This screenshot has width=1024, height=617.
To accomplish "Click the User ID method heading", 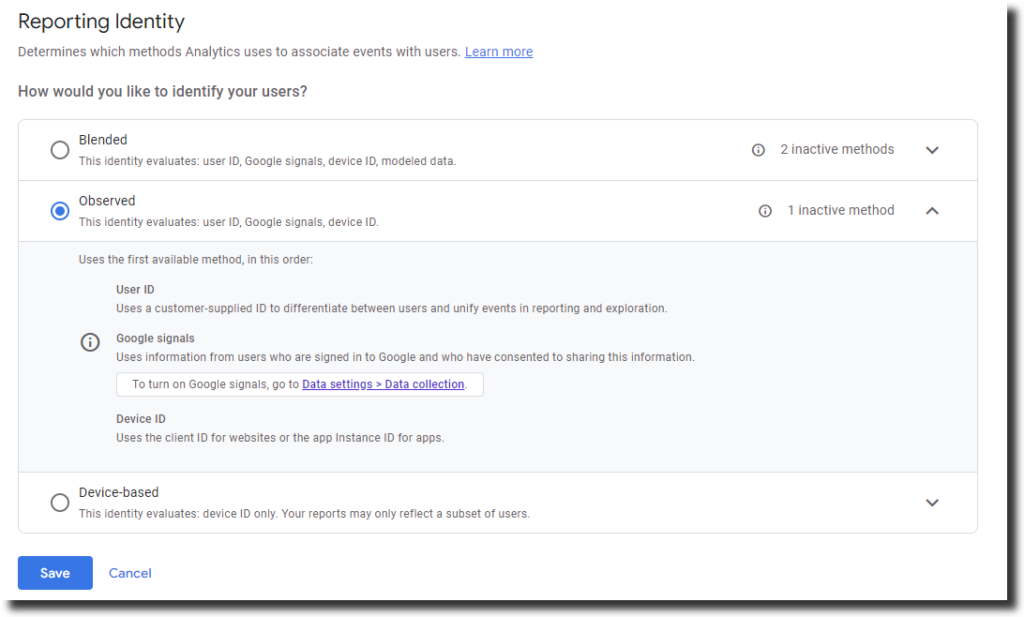I will (135, 289).
